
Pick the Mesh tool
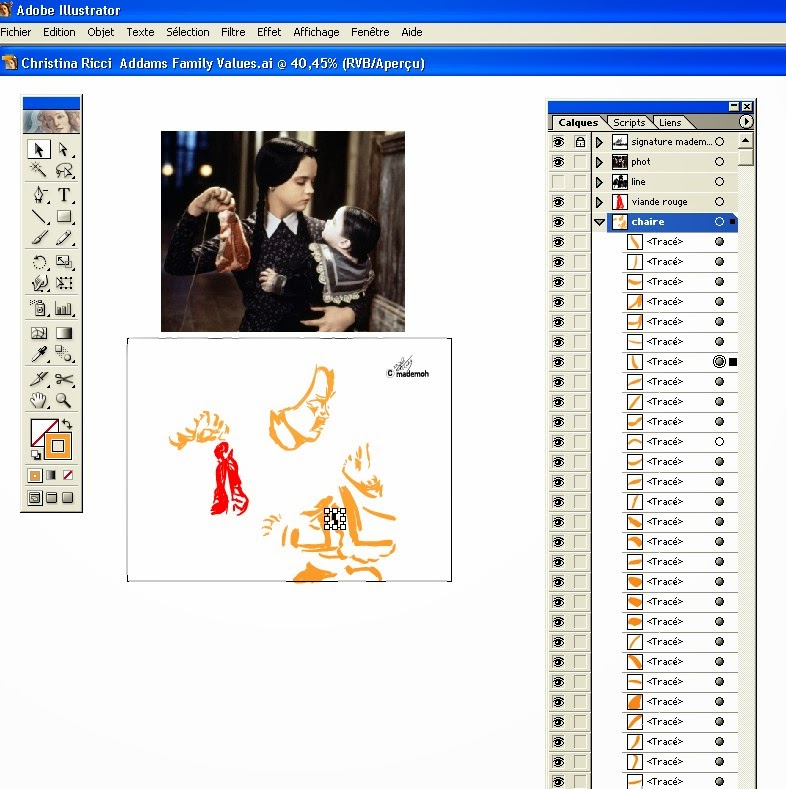pos(39,333)
